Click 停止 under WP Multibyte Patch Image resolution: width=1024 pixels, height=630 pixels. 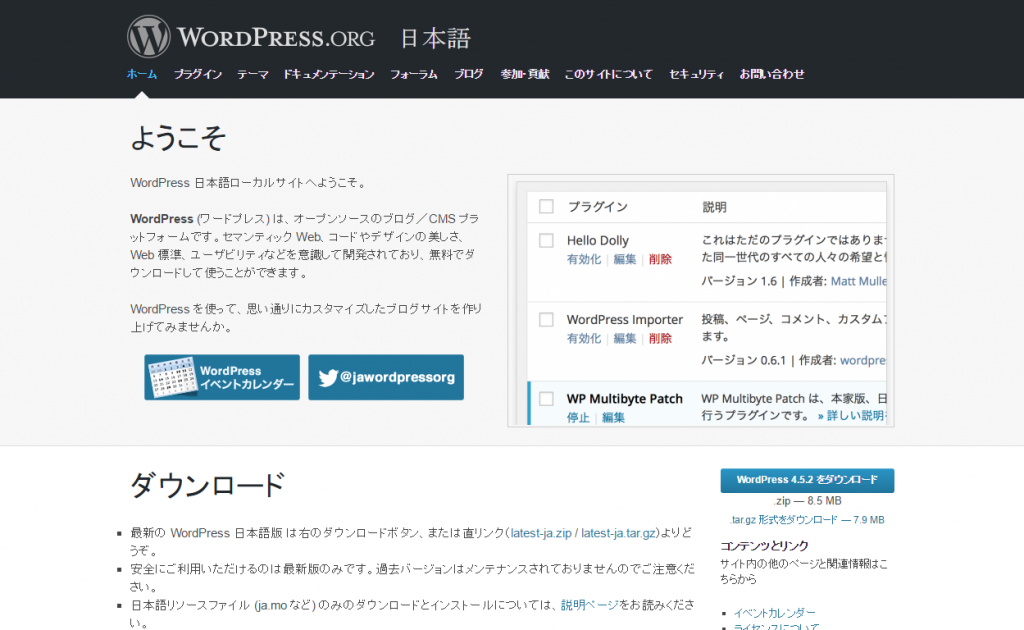[578, 417]
